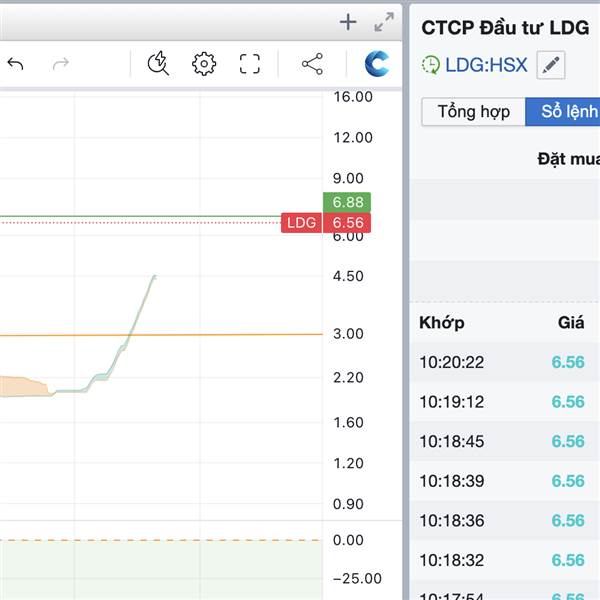Click the Khớp column header
This screenshot has height=600, width=600.
442,323
